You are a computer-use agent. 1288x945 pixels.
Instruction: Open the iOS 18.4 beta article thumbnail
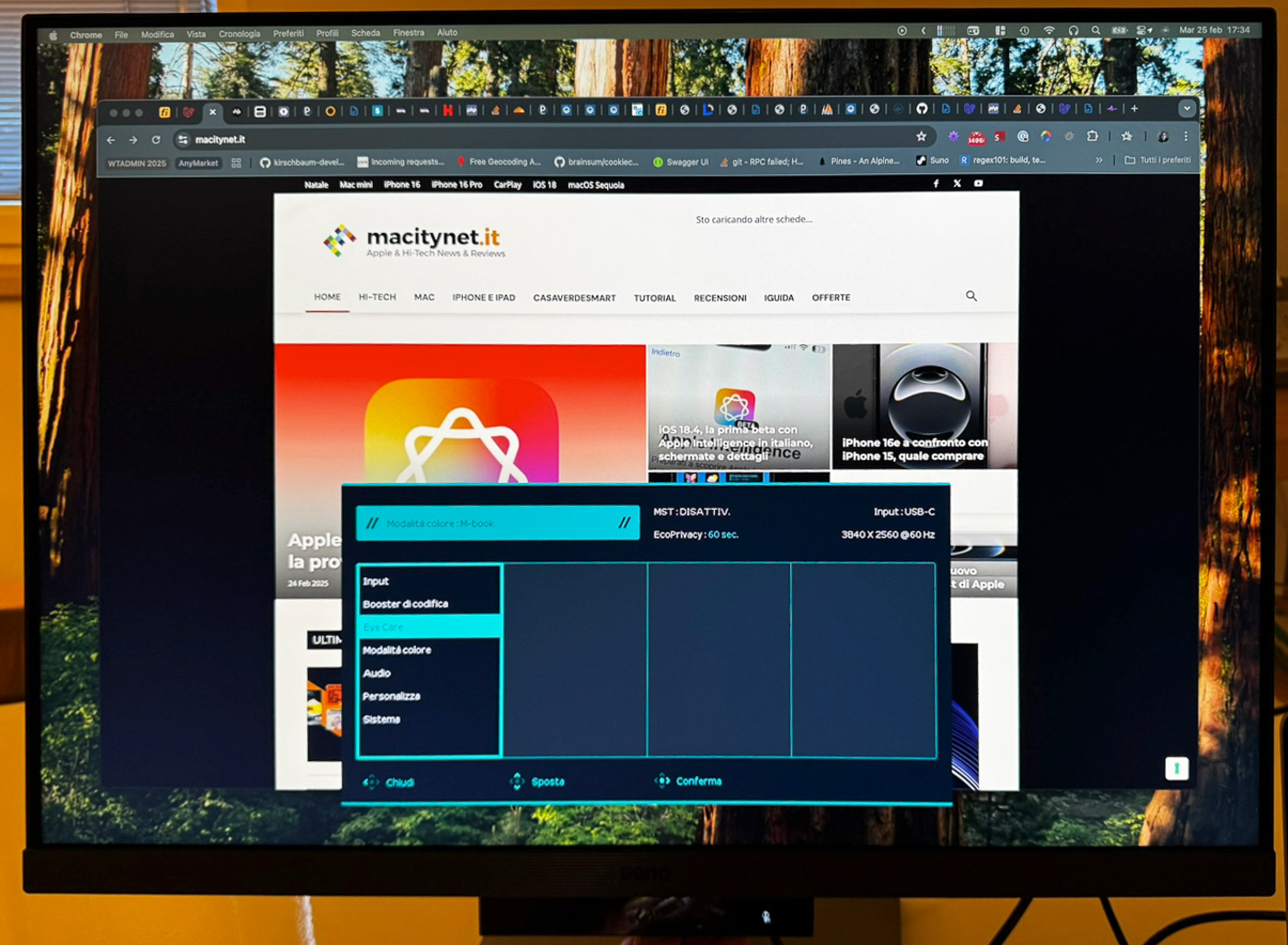coord(739,407)
